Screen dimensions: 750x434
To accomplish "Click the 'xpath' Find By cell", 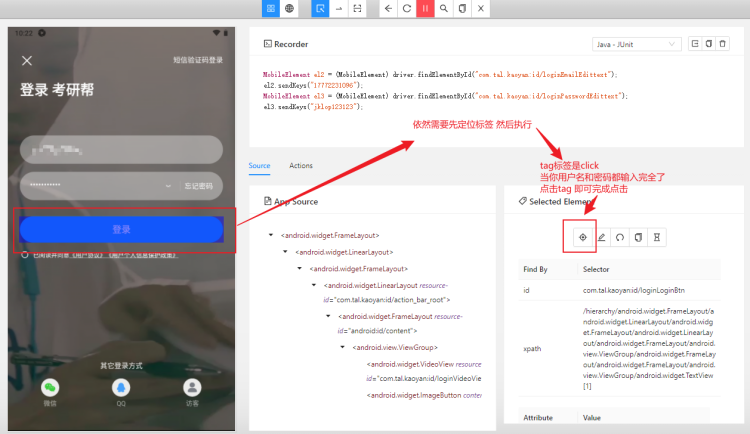I will tap(532, 348).
